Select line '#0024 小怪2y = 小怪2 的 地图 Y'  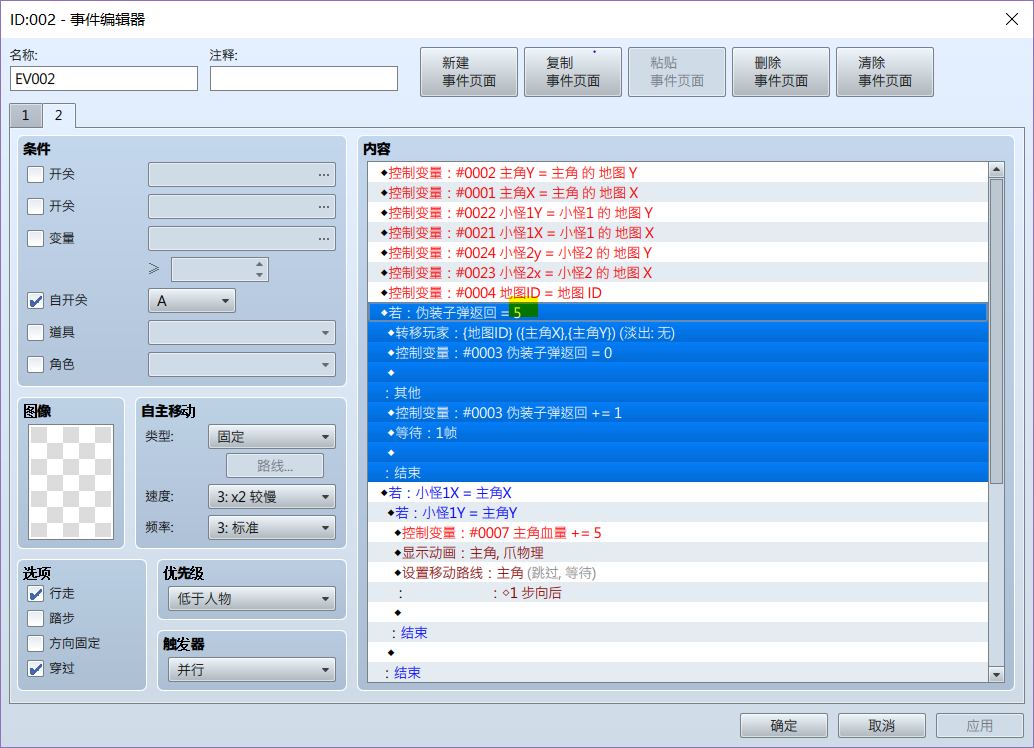click(678, 253)
